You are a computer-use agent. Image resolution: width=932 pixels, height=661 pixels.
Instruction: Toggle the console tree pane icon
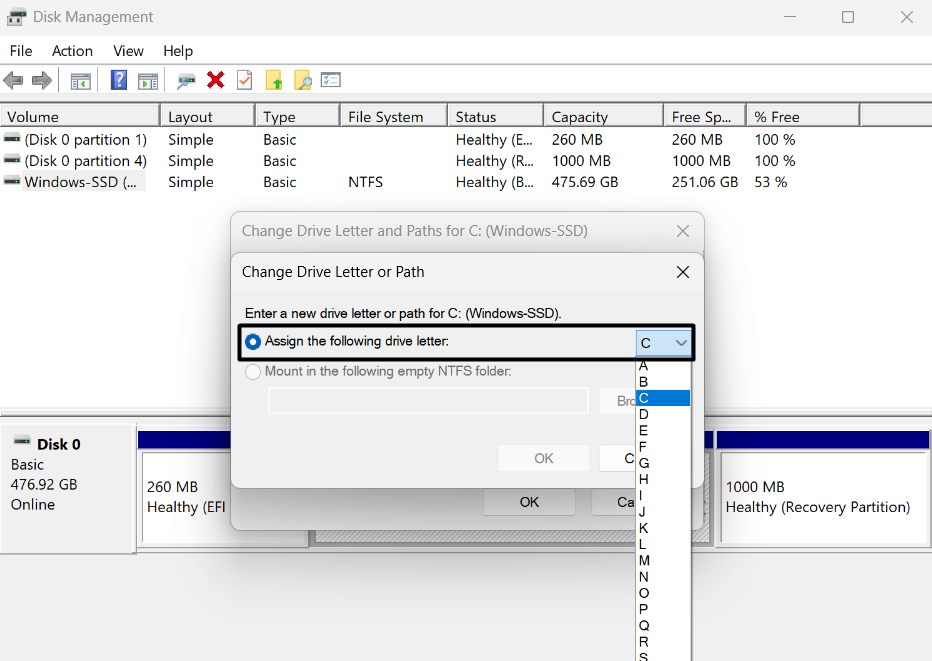pos(81,80)
